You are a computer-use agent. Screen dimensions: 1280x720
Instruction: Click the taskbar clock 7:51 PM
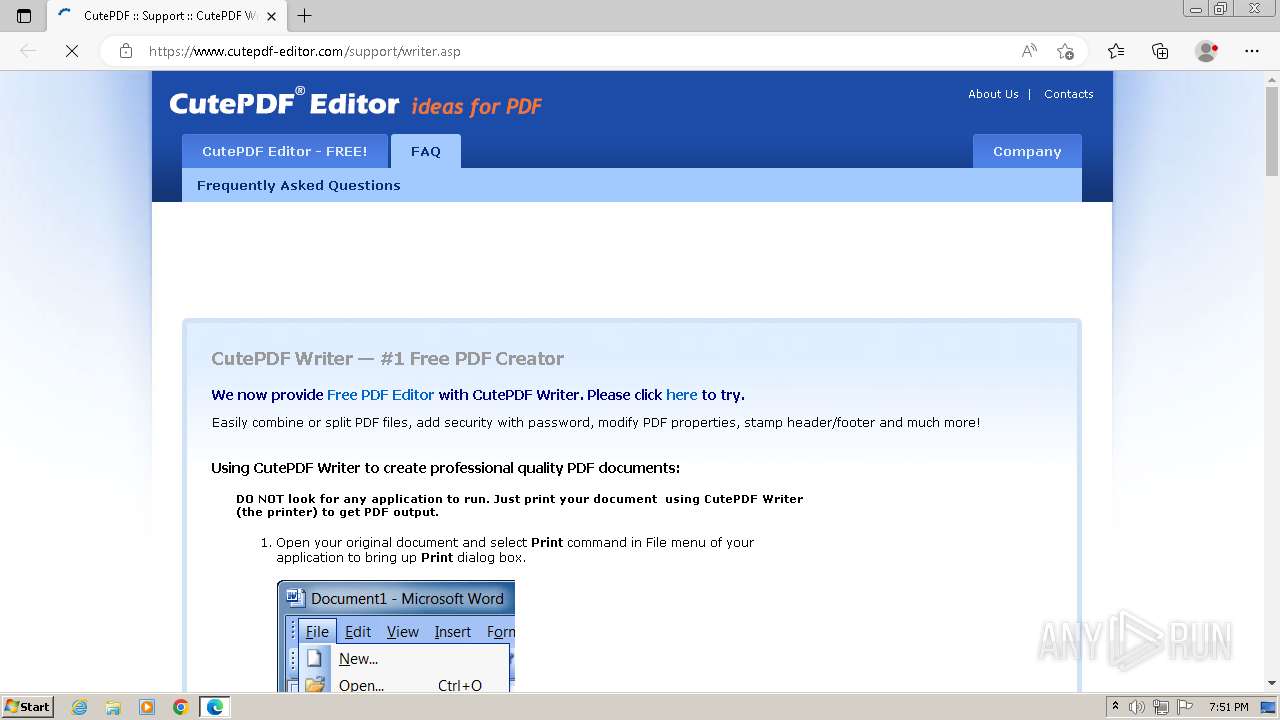(1229, 707)
